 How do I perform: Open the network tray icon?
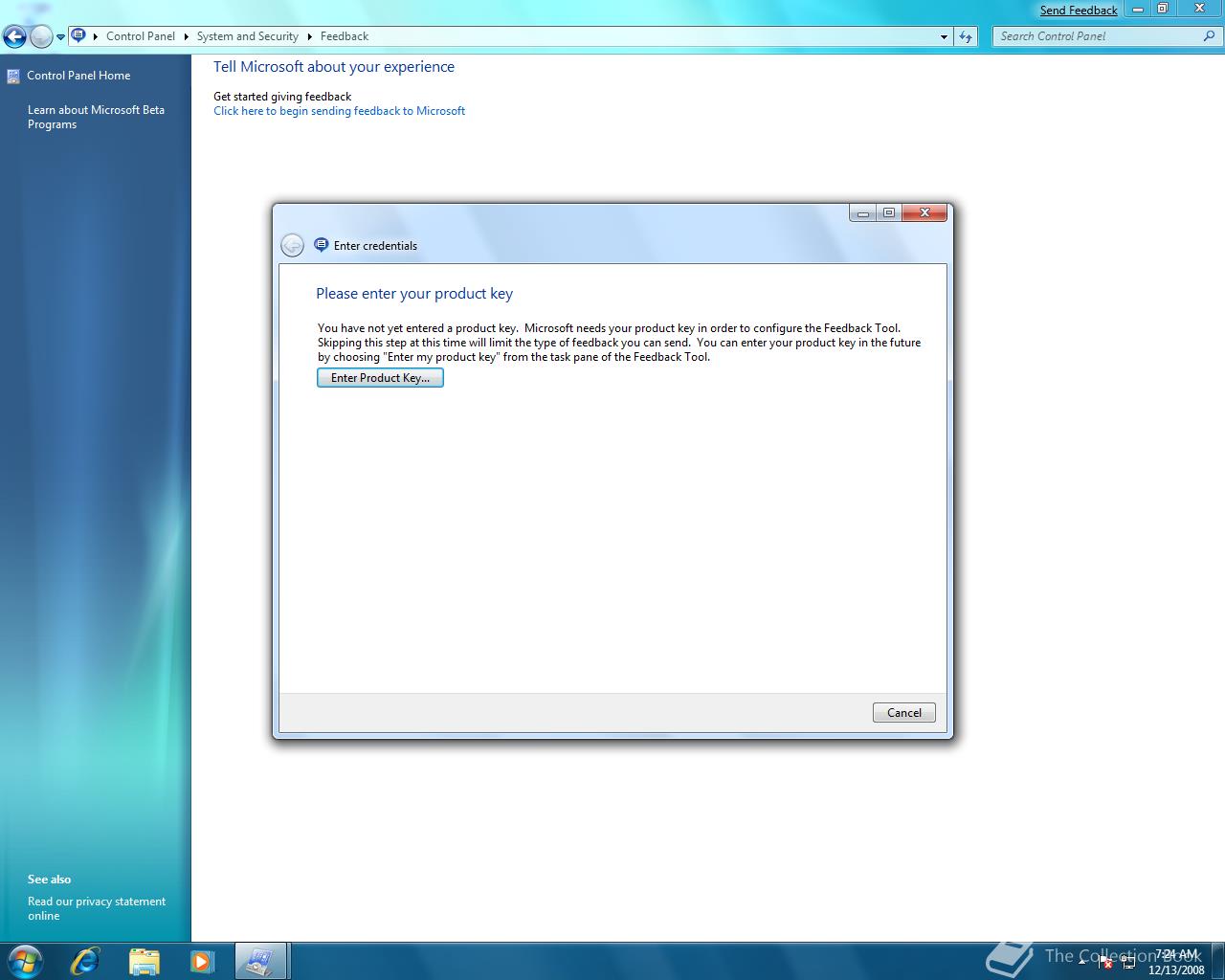click(x=1128, y=962)
